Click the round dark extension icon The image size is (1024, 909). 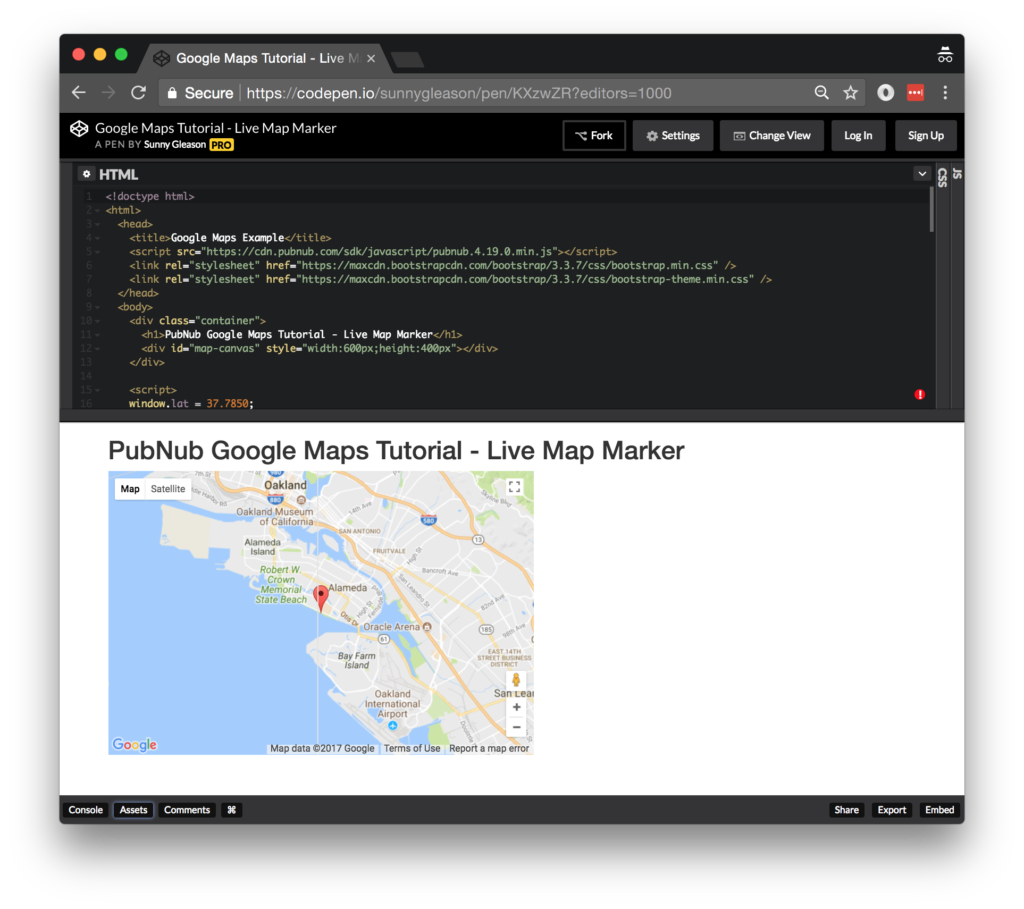click(886, 93)
